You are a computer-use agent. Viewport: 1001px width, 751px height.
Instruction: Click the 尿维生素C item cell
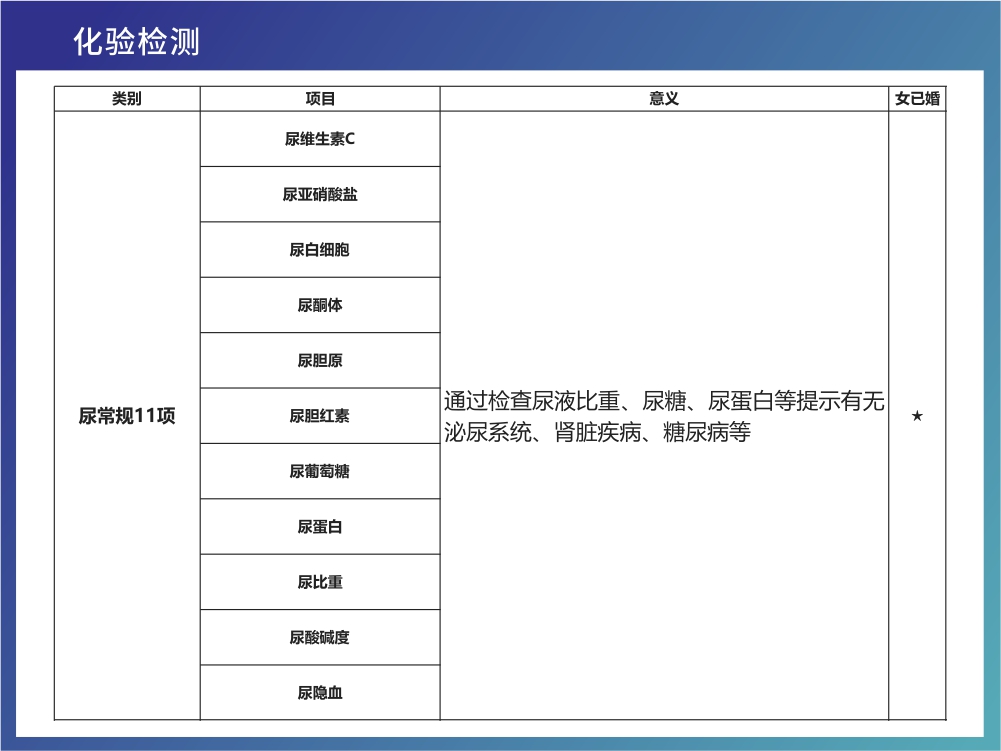click(x=320, y=139)
